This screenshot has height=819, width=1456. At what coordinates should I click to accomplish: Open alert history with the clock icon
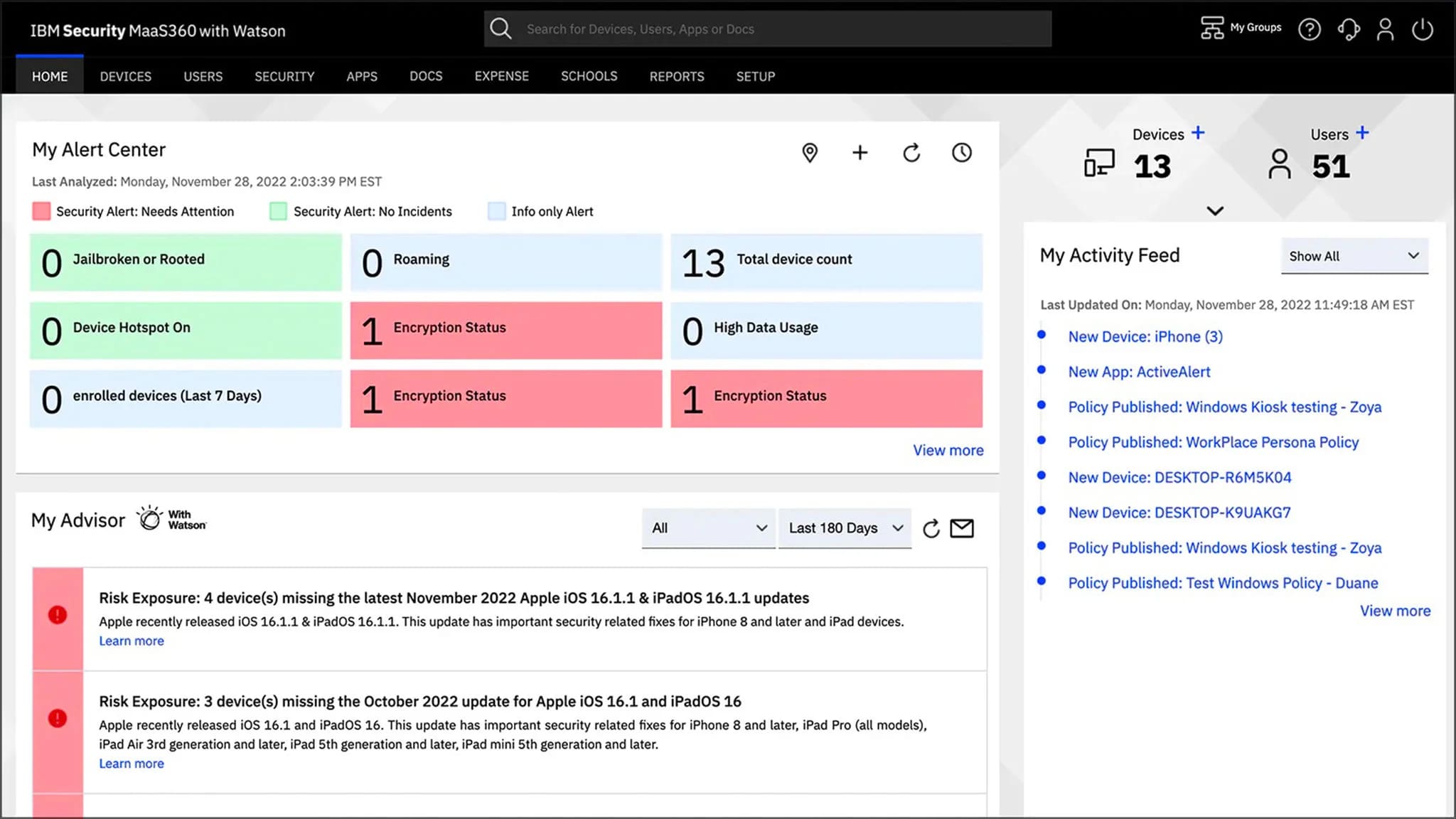pos(961,152)
